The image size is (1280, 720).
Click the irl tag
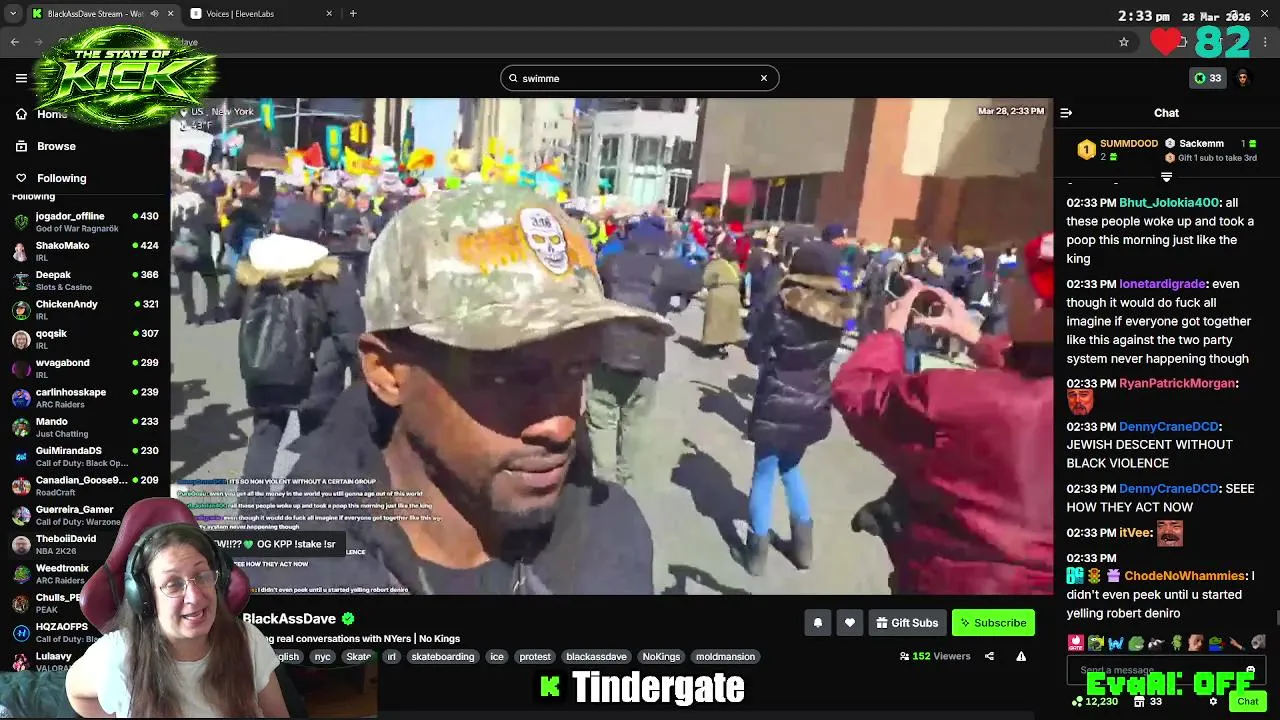pyautogui.click(x=392, y=657)
